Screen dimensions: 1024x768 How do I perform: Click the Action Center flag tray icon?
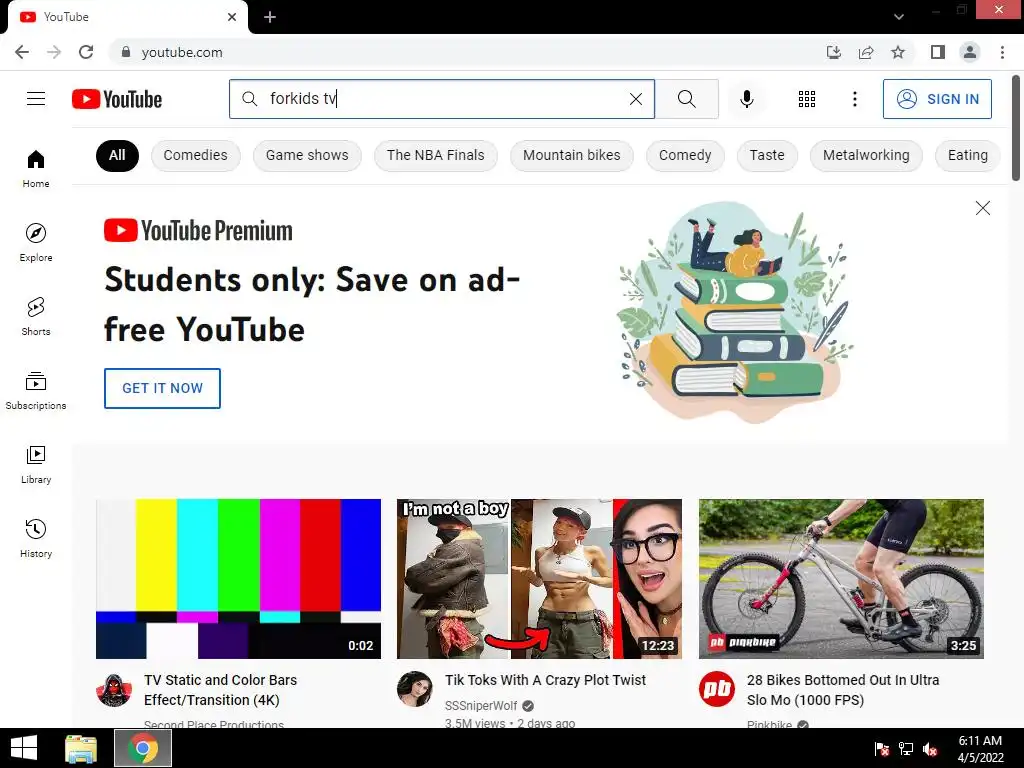882,748
